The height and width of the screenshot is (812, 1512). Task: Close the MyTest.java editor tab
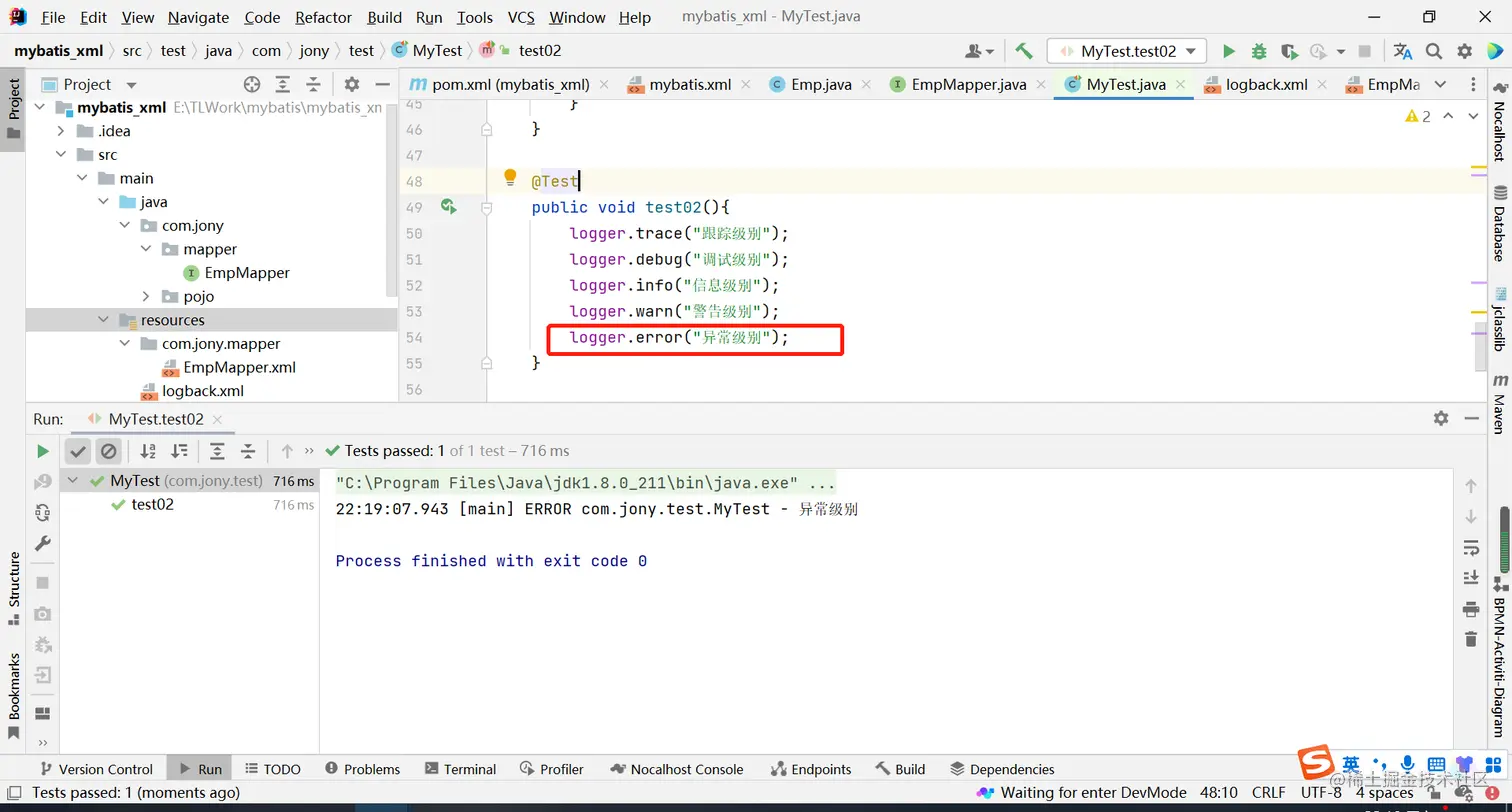coord(1181,85)
